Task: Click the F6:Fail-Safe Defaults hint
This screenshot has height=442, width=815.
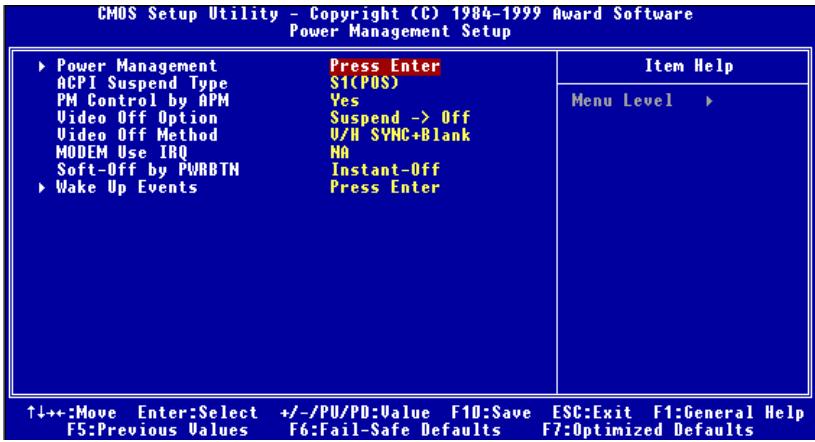Action: 395,430
